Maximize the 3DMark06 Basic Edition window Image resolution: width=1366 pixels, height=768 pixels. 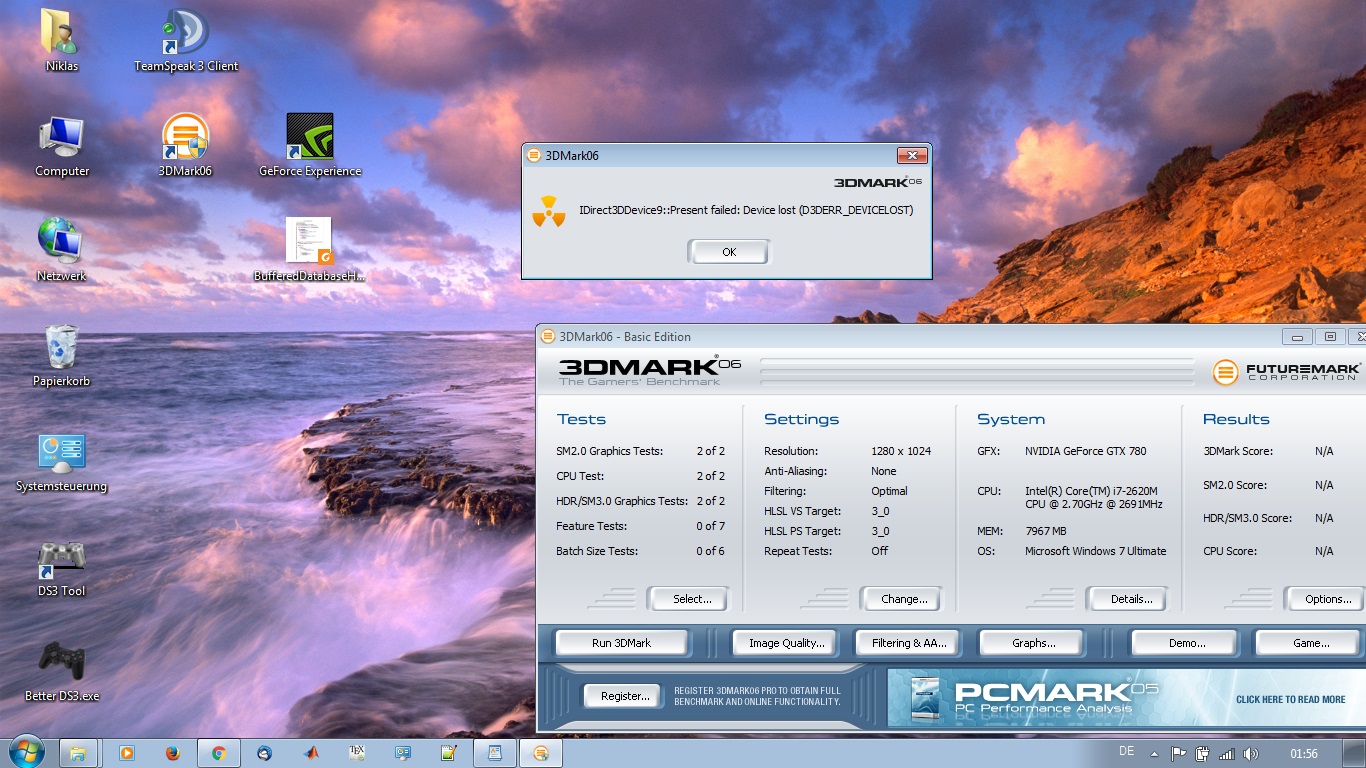1330,337
